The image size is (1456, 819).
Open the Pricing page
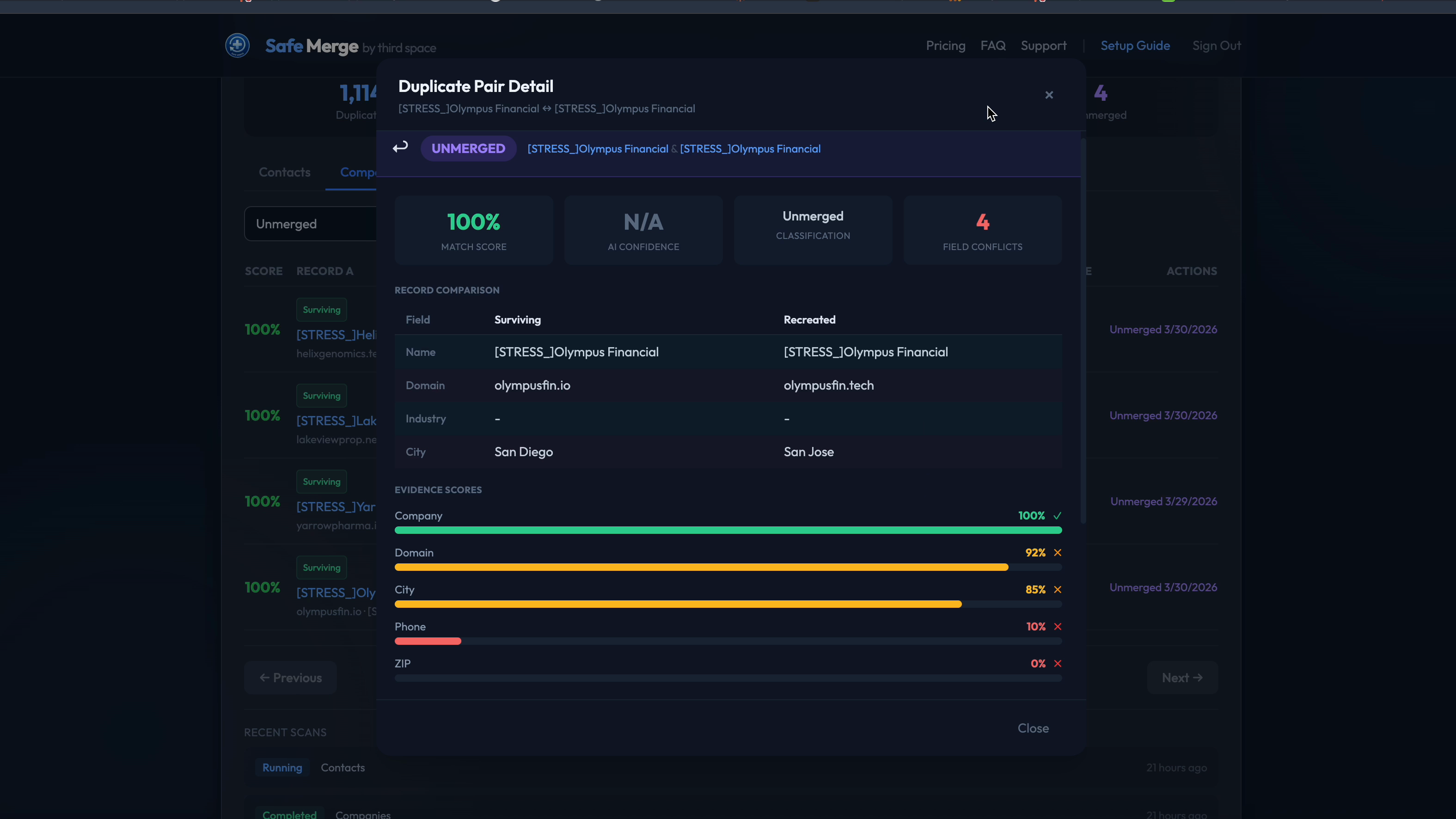(945, 46)
